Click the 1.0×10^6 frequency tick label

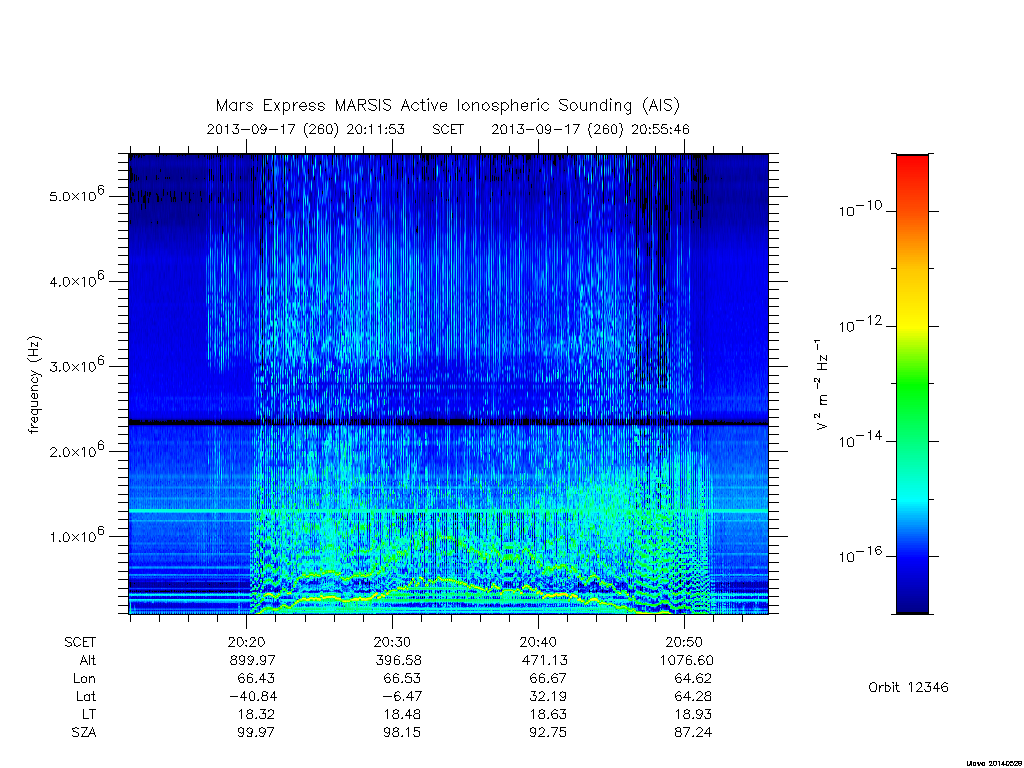[76, 536]
